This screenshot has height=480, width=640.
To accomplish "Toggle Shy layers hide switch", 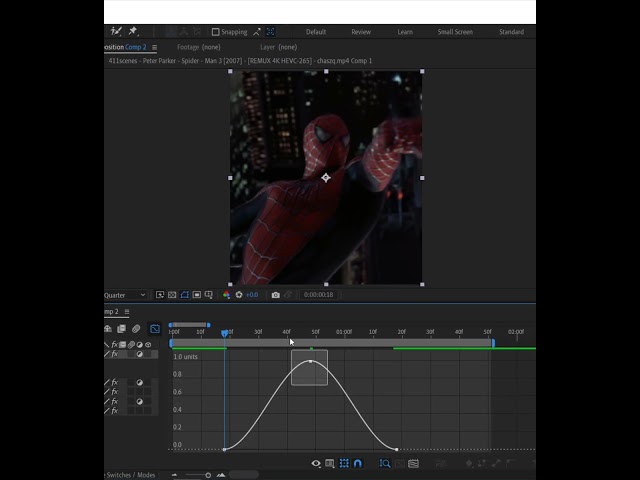I will [x=108, y=329].
